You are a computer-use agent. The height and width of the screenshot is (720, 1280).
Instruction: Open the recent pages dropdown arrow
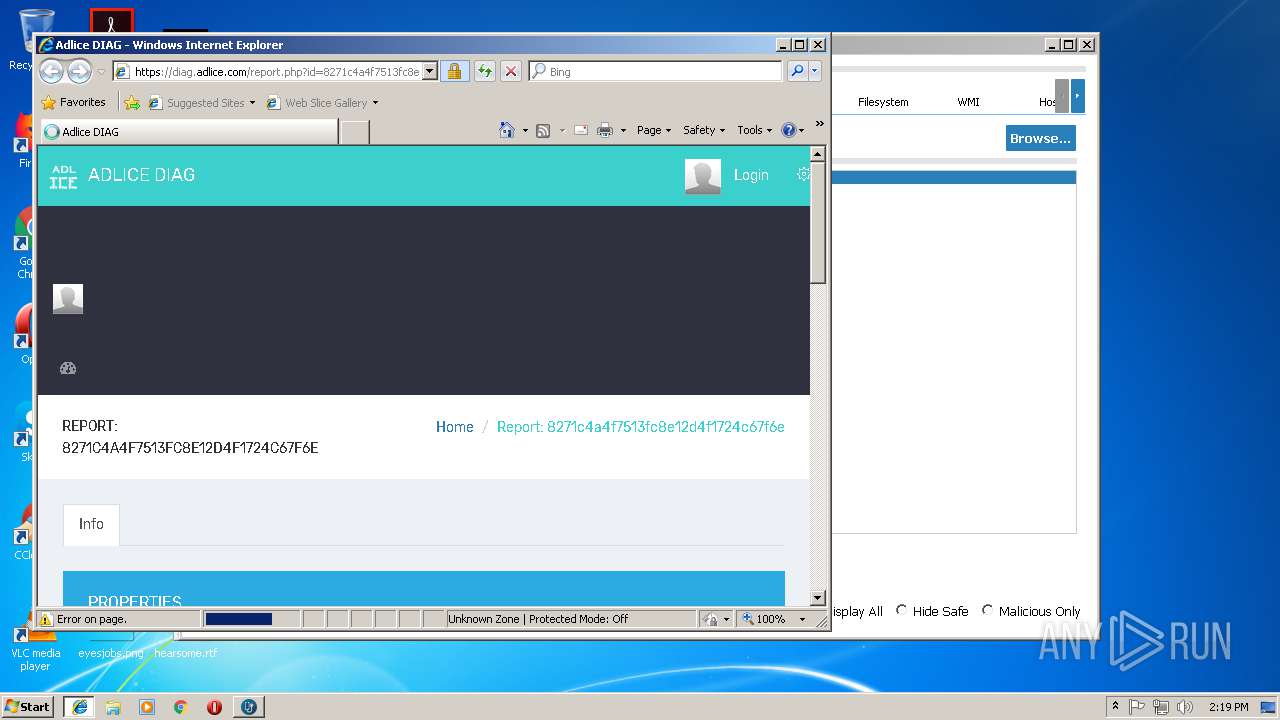101,72
